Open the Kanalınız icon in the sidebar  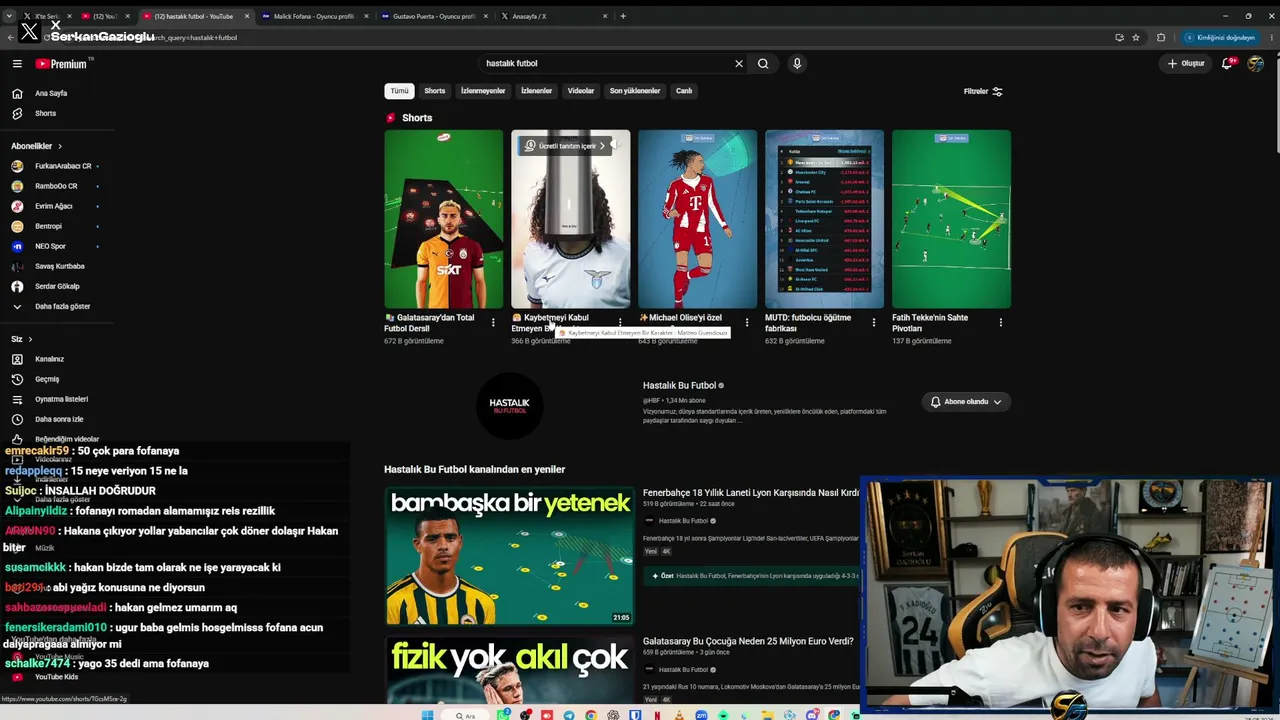point(17,359)
